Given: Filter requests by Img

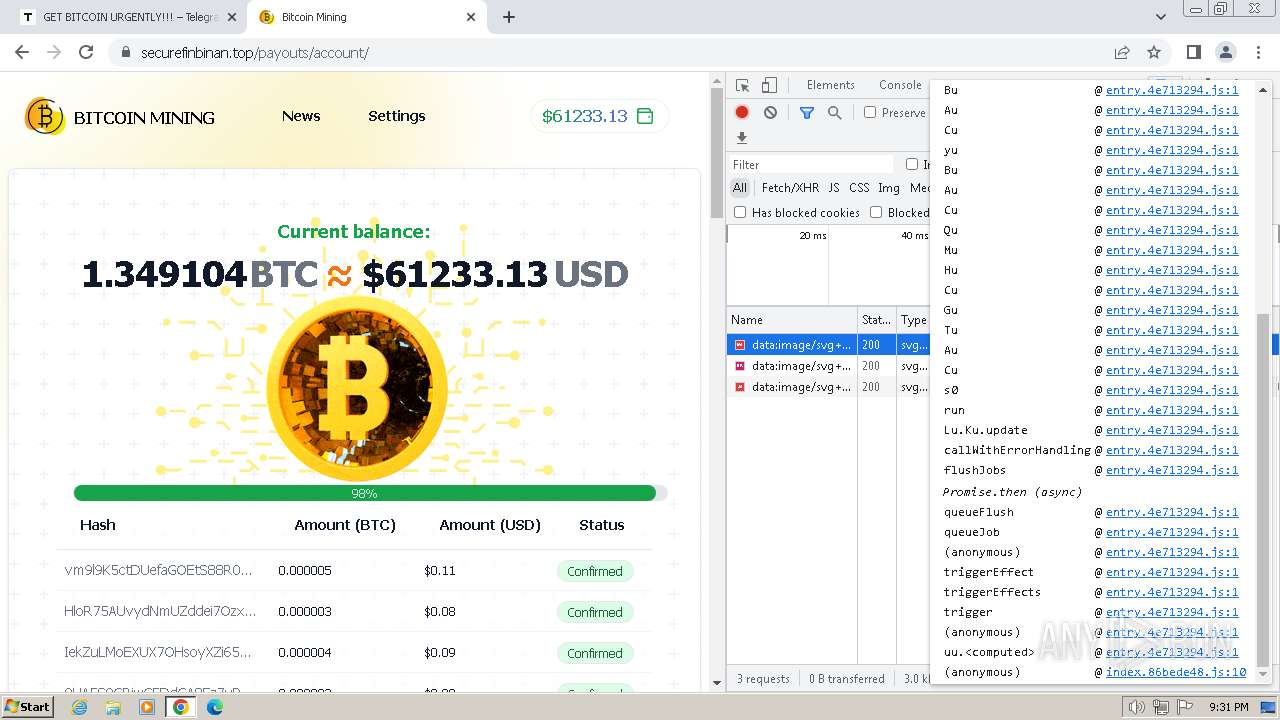Looking at the screenshot, I should 889,187.
